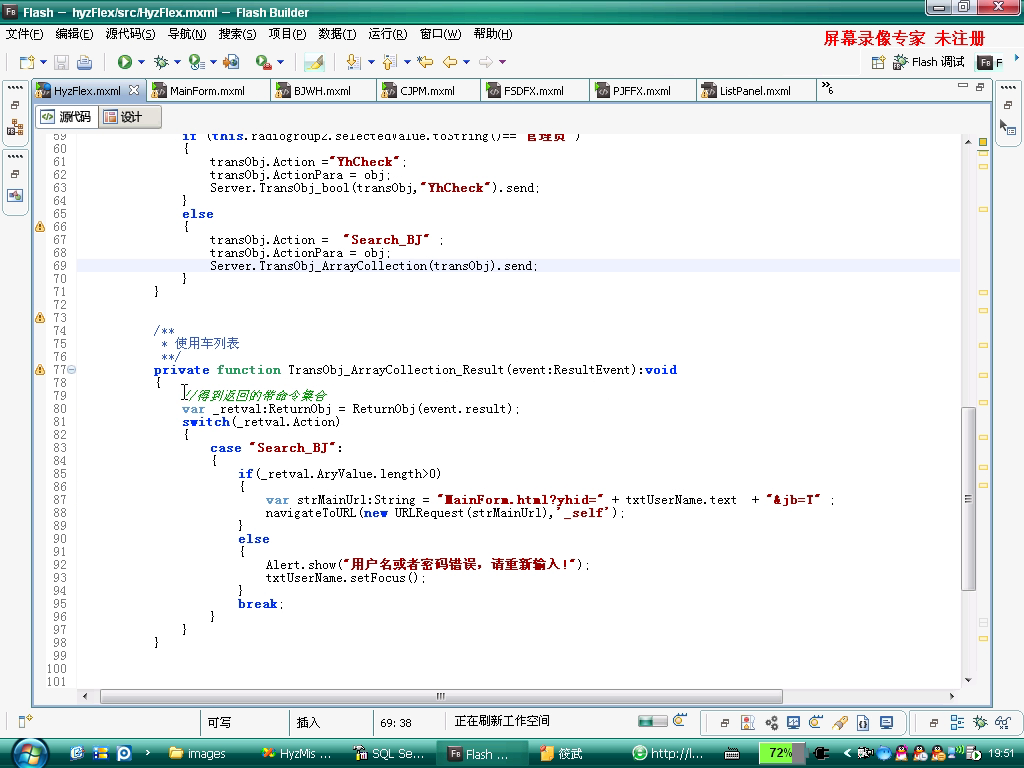Open the 编辑(E) menu
This screenshot has width=1024, height=768.
(74, 34)
